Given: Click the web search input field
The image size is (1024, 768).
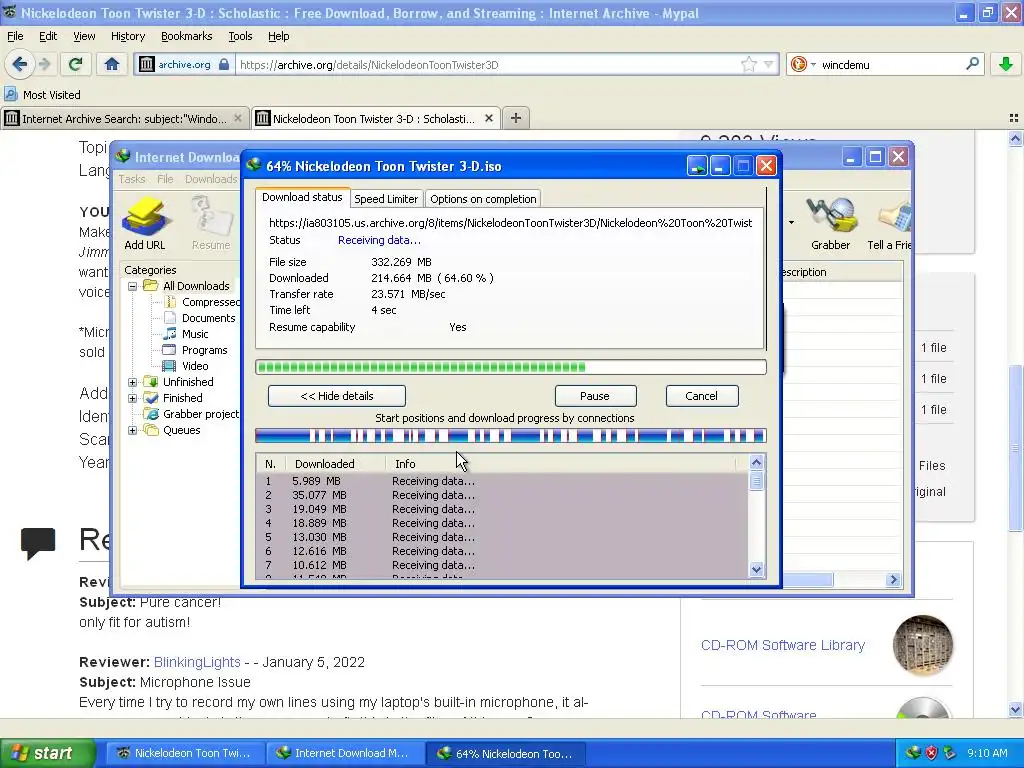Looking at the screenshot, I should click(891, 64).
